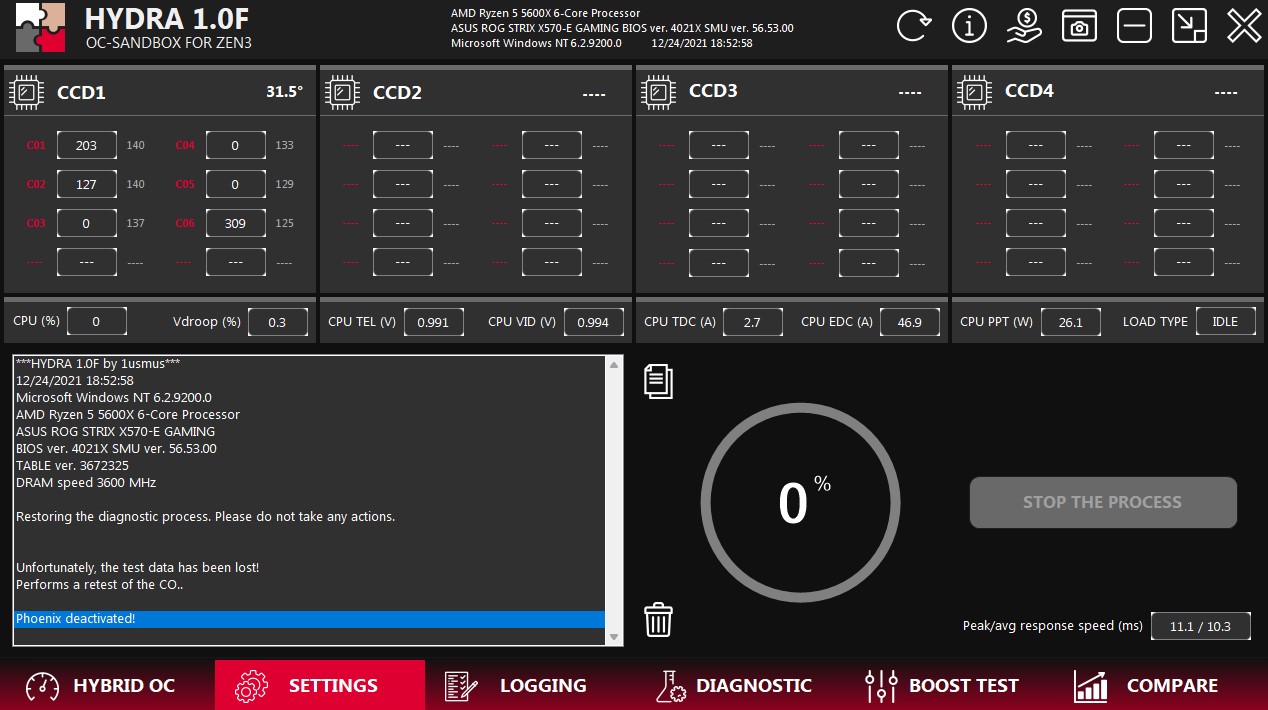This screenshot has width=1268, height=710.
Task: Click the CPU PPT (W) value field
Action: [x=1071, y=322]
